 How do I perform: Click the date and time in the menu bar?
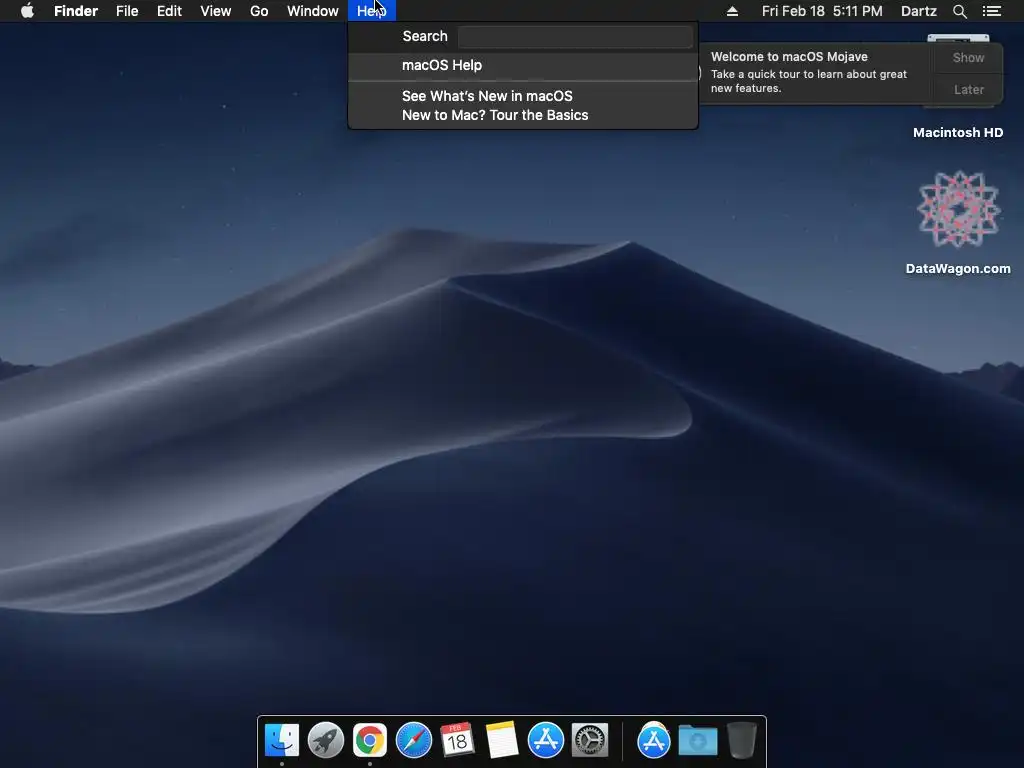pyautogui.click(x=822, y=11)
